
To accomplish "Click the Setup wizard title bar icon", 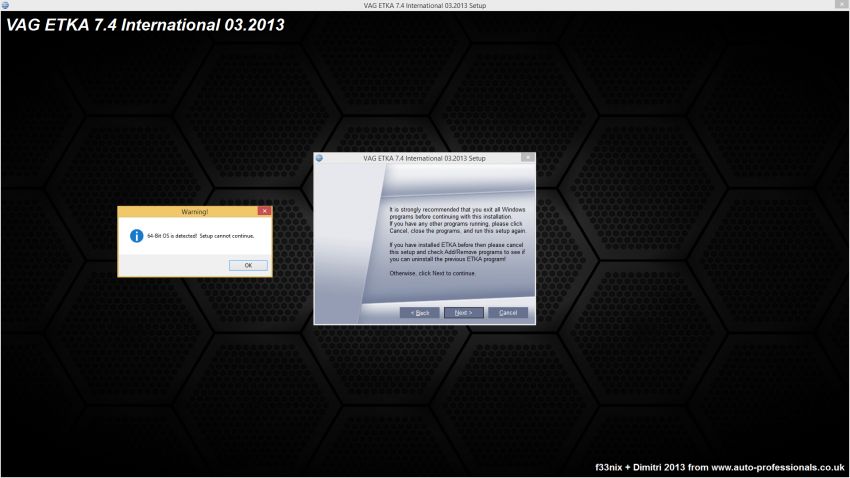I will [x=319, y=158].
